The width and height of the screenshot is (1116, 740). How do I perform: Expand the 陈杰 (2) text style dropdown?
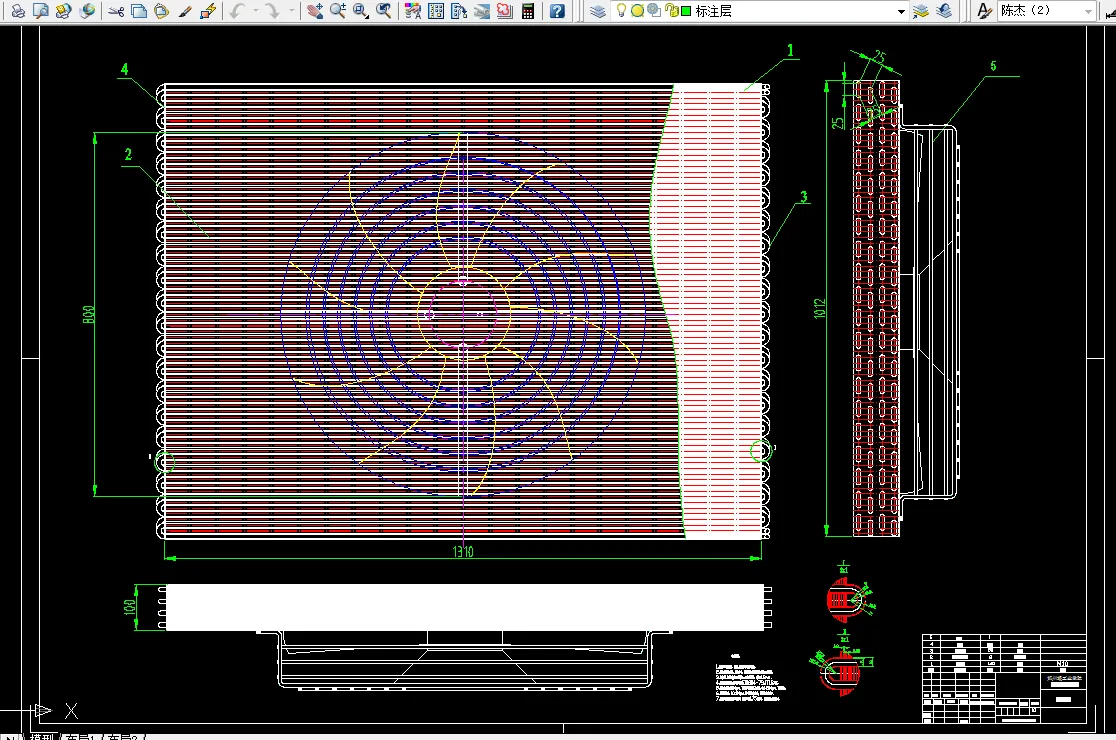click(x=1088, y=11)
